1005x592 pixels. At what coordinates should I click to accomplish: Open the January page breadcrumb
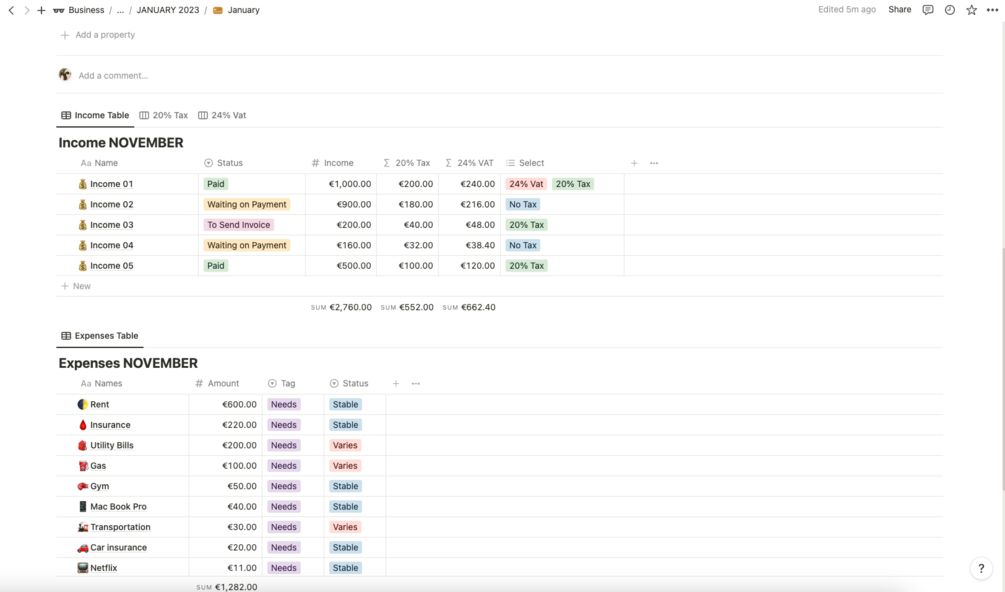pos(237,10)
